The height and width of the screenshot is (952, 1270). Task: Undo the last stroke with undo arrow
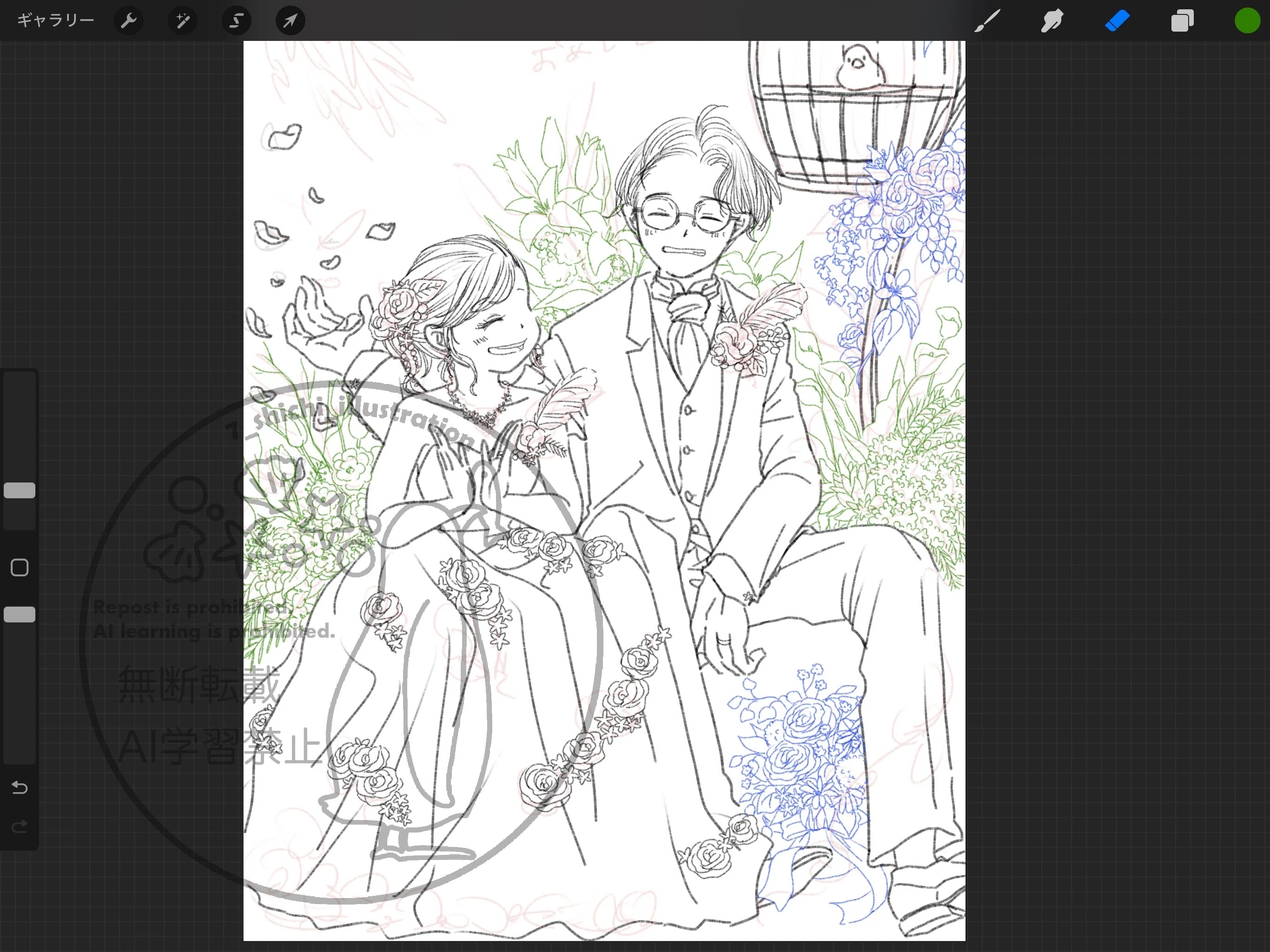coord(20,787)
